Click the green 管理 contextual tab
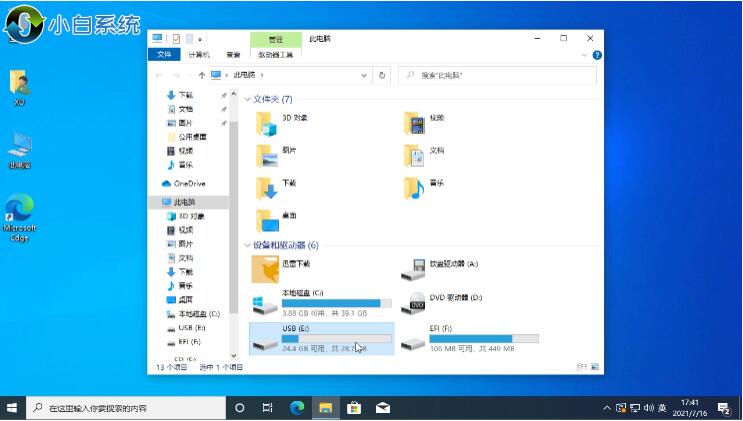This screenshot has height=421, width=743. pyautogui.click(x=275, y=39)
